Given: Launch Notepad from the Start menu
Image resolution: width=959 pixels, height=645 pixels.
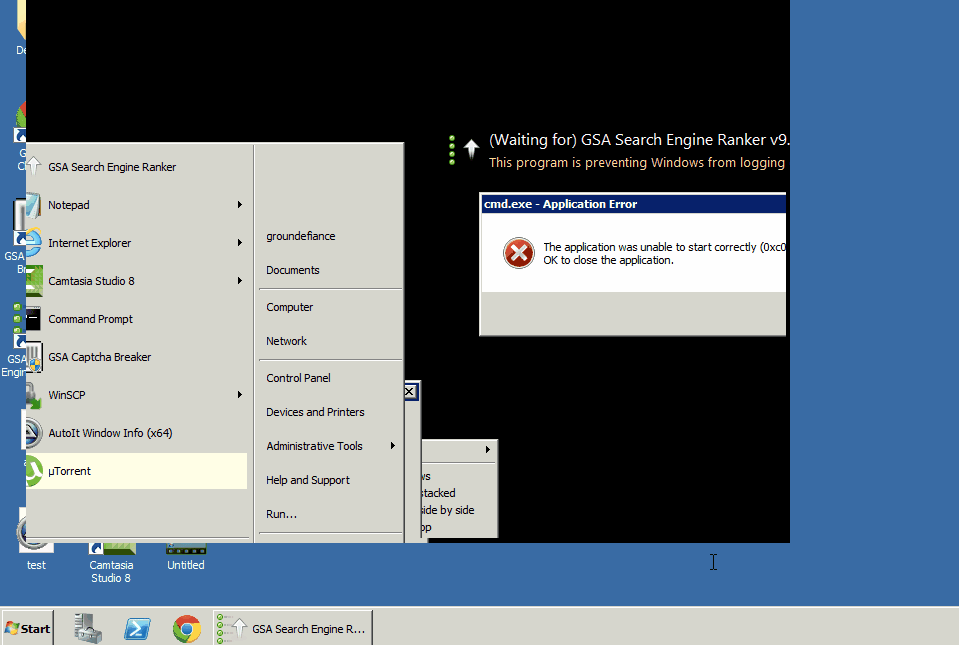Looking at the screenshot, I should point(137,205).
